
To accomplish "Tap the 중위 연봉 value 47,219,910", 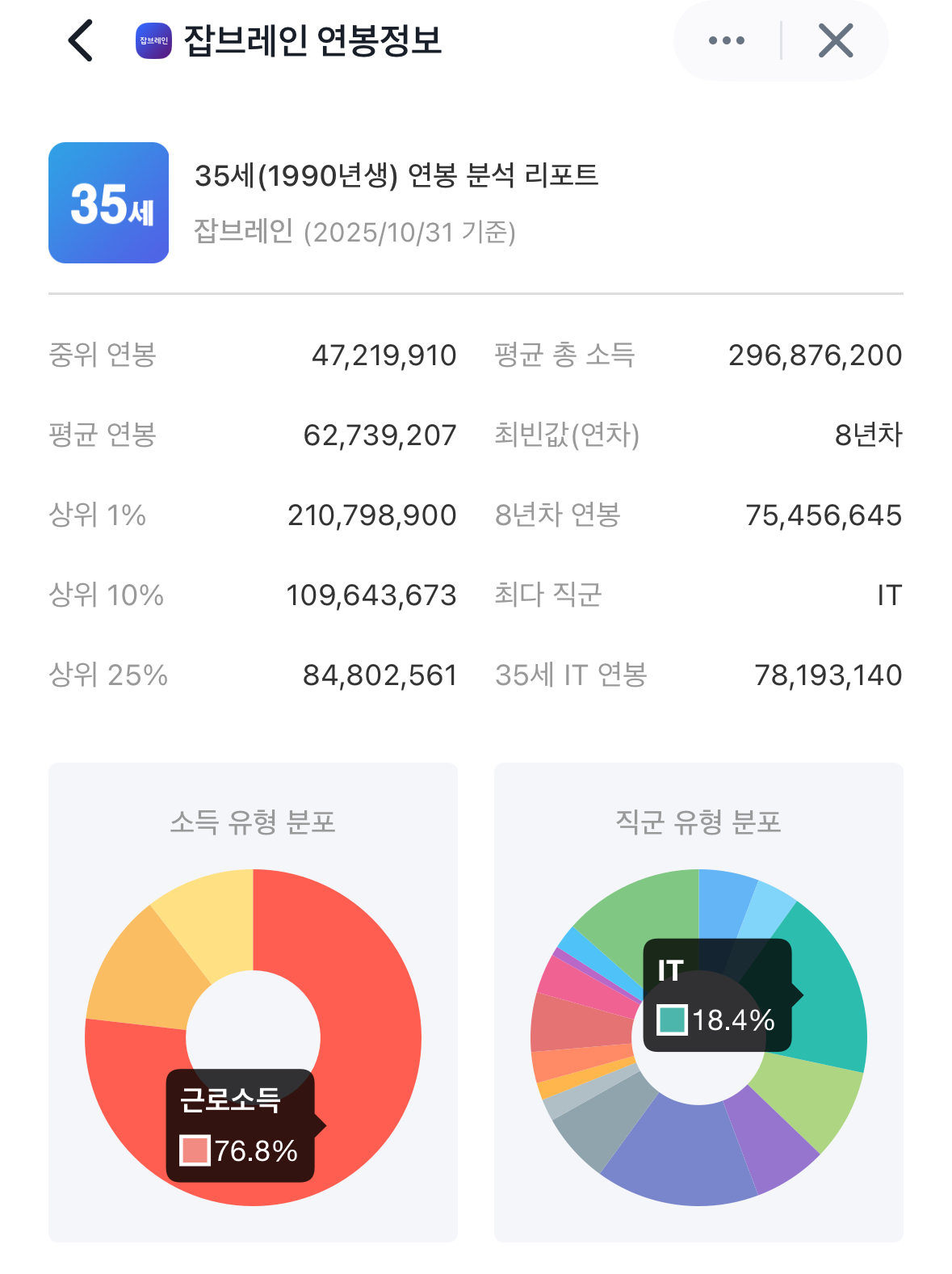I will pyautogui.click(x=384, y=355).
